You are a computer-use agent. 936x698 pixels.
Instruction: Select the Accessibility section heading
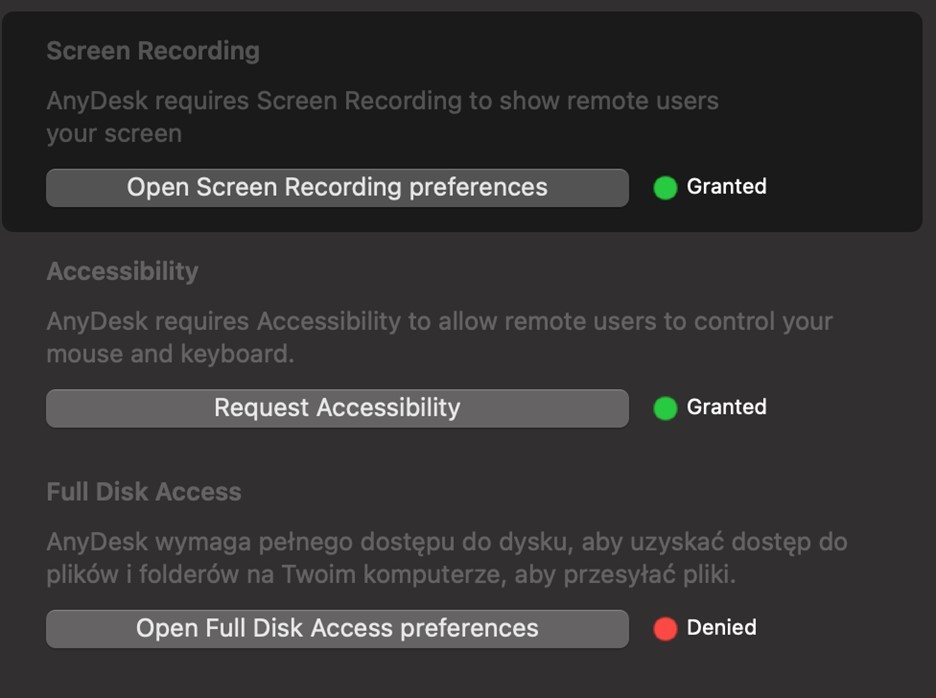point(122,272)
